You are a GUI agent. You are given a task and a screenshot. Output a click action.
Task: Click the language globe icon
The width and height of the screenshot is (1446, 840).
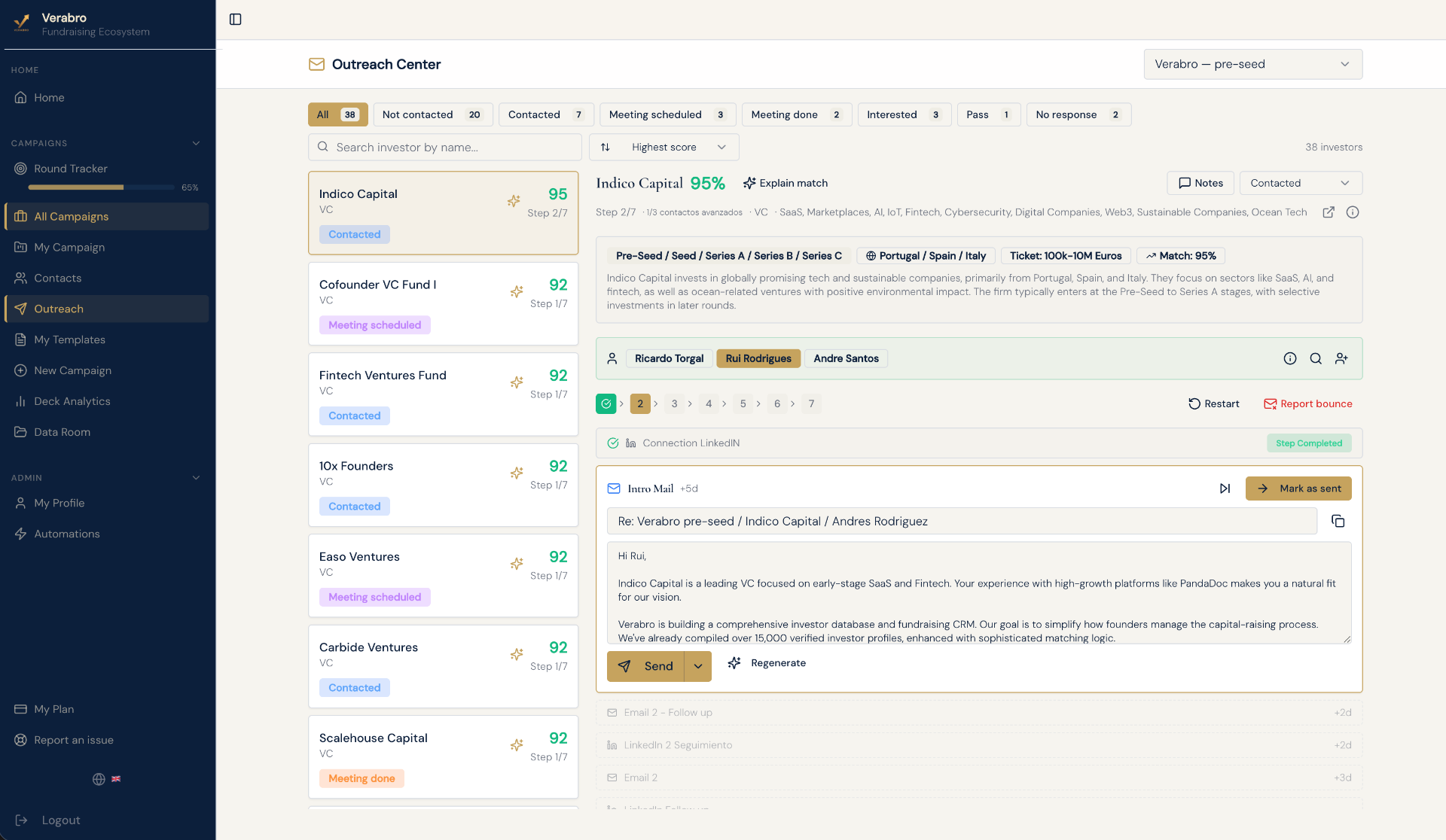point(99,779)
